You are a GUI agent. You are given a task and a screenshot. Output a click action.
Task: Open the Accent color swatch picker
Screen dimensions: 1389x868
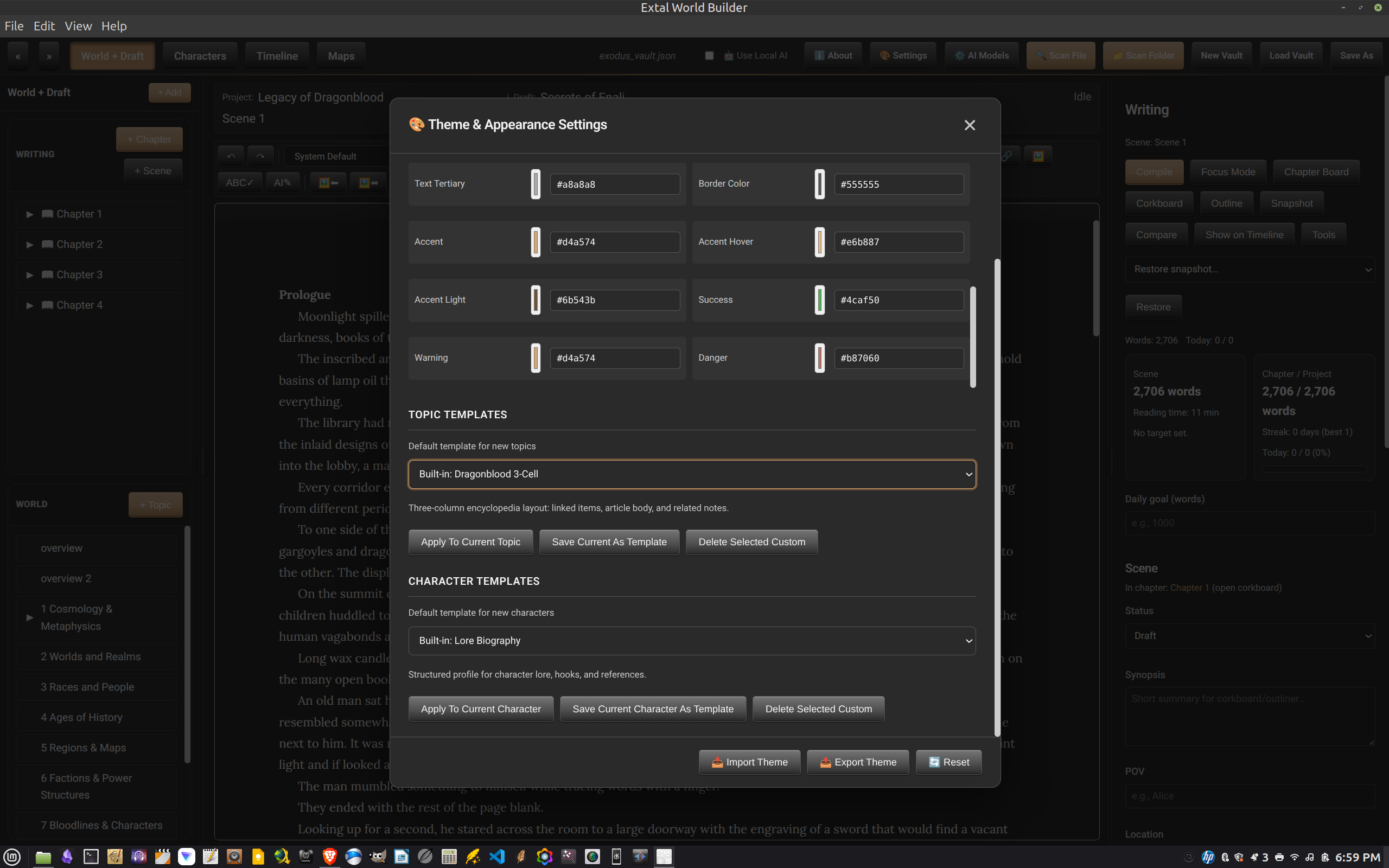click(536, 242)
